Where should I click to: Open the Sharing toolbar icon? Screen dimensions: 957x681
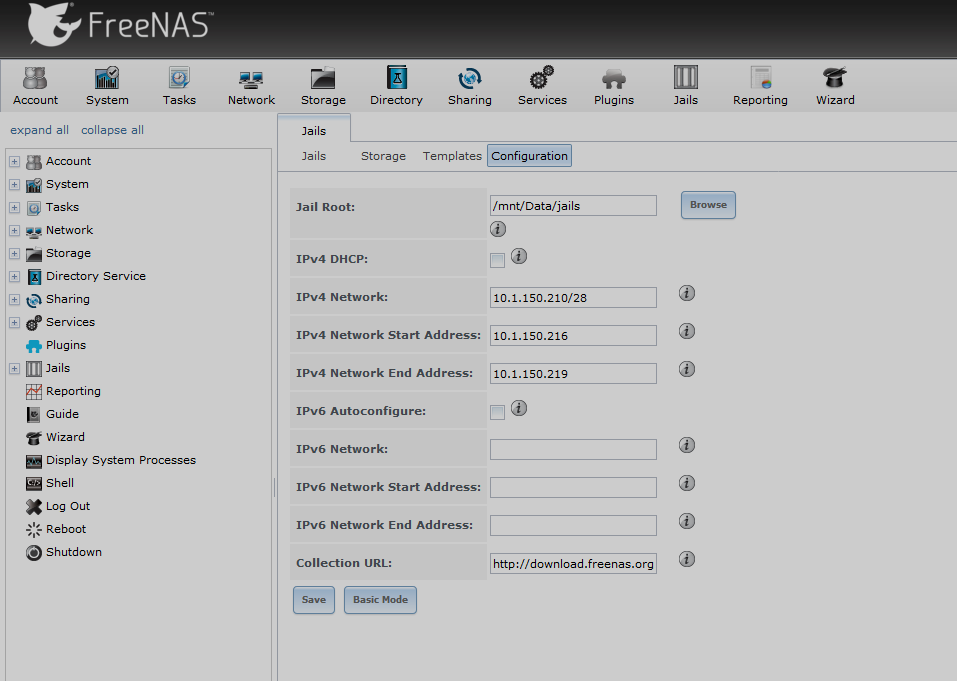469,86
